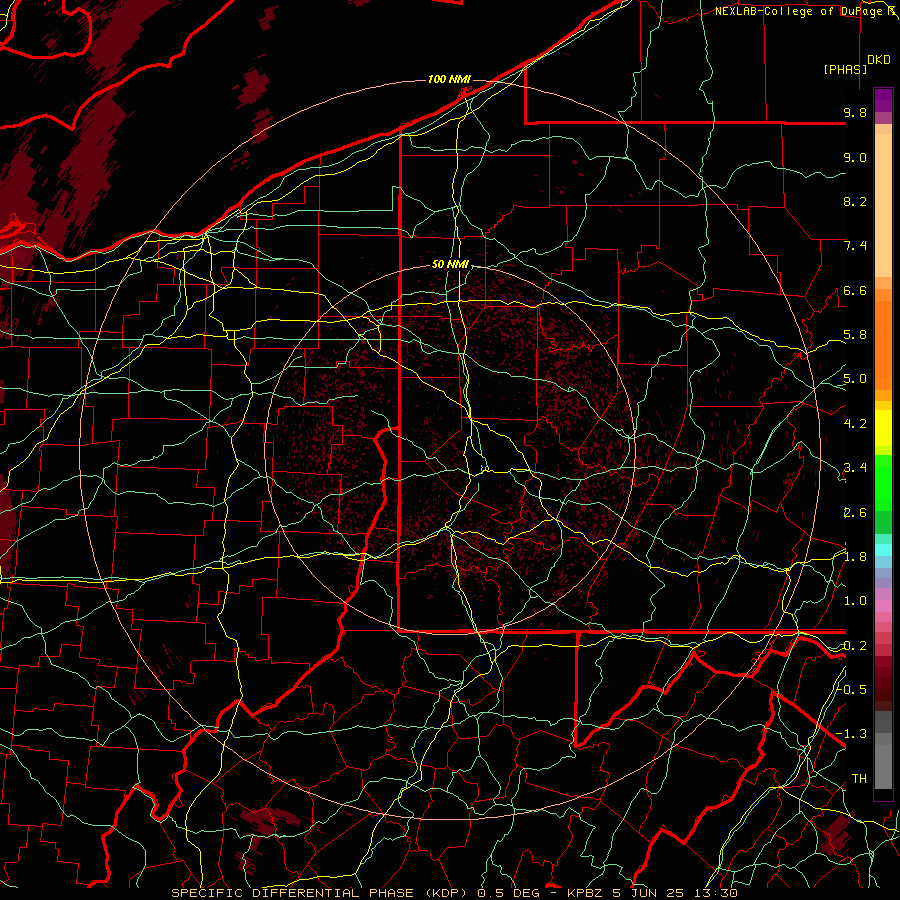Click the 1.8 legend value
Viewport: 900px width, 900px height.
(x=855, y=557)
